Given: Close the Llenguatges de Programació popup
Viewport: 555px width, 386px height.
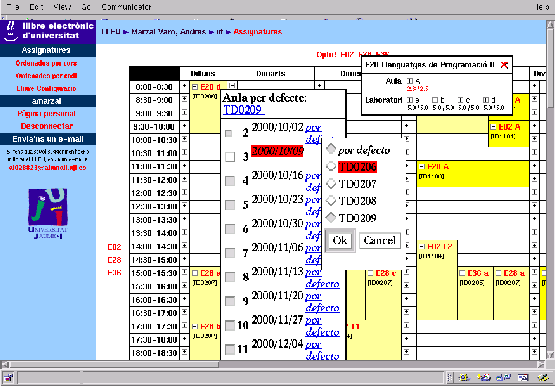Looking at the screenshot, I should point(504,65).
